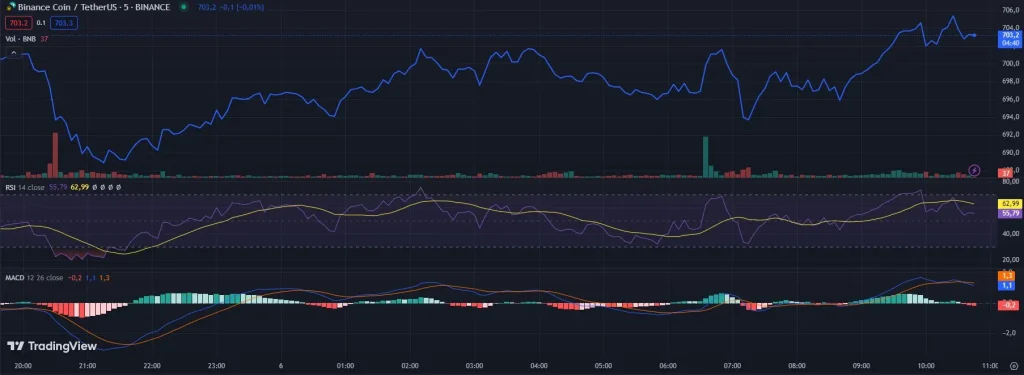Click the -2,0 MACD scale label
Screen dimensions: 1024x375
[1009, 332]
